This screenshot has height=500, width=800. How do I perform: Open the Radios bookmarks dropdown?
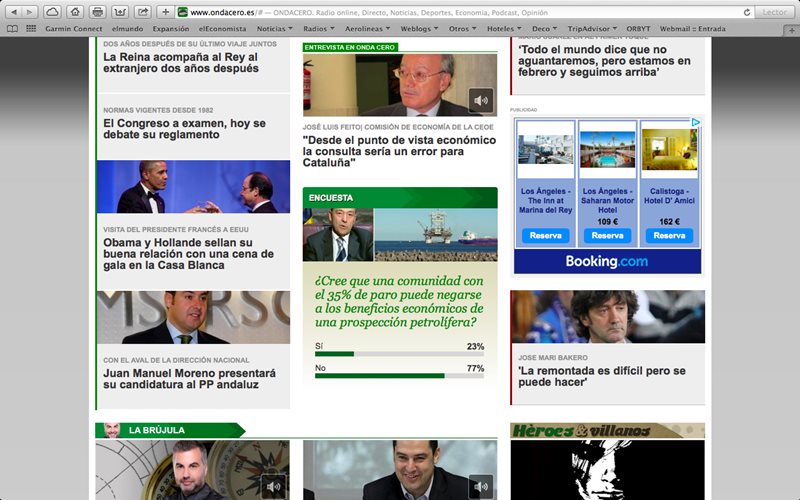point(320,28)
